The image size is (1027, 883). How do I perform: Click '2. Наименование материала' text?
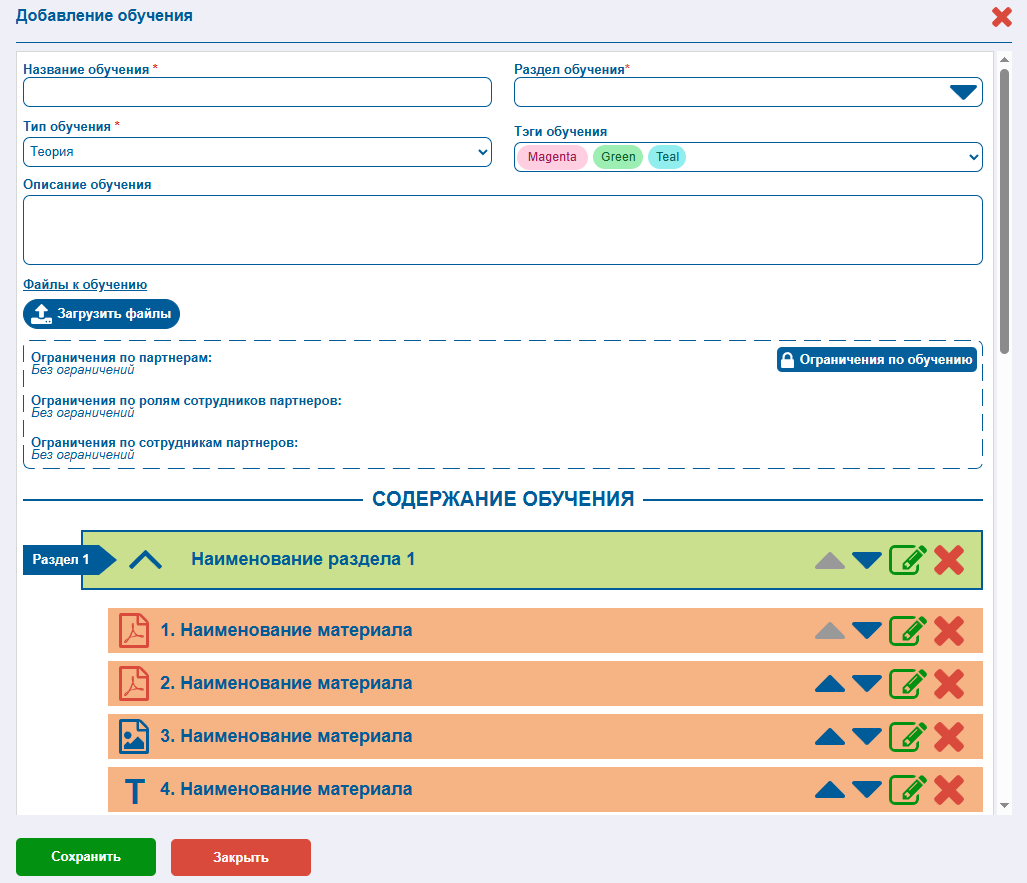point(286,683)
